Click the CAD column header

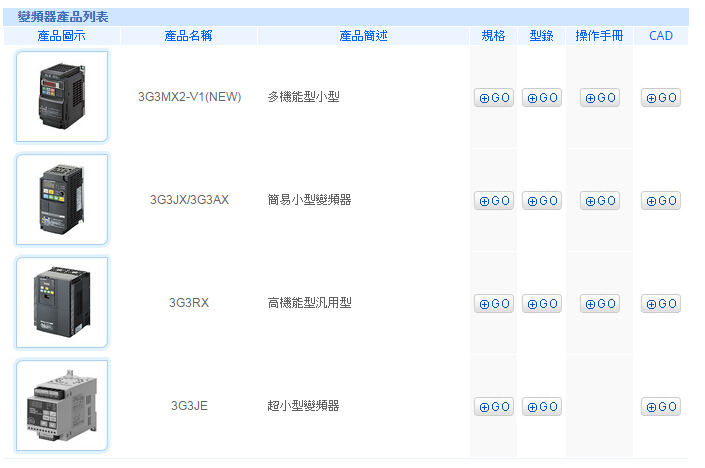click(x=661, y=36)
